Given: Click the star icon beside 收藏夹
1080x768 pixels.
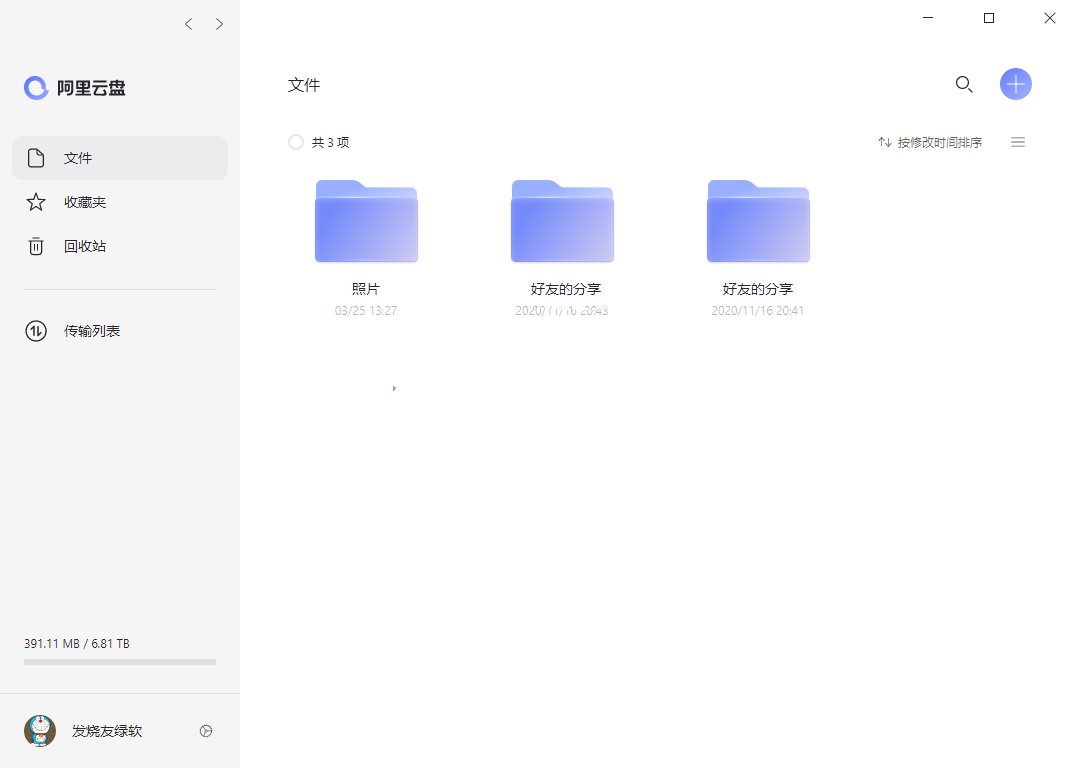Looking at the screenshot, I should coord(36,202).
